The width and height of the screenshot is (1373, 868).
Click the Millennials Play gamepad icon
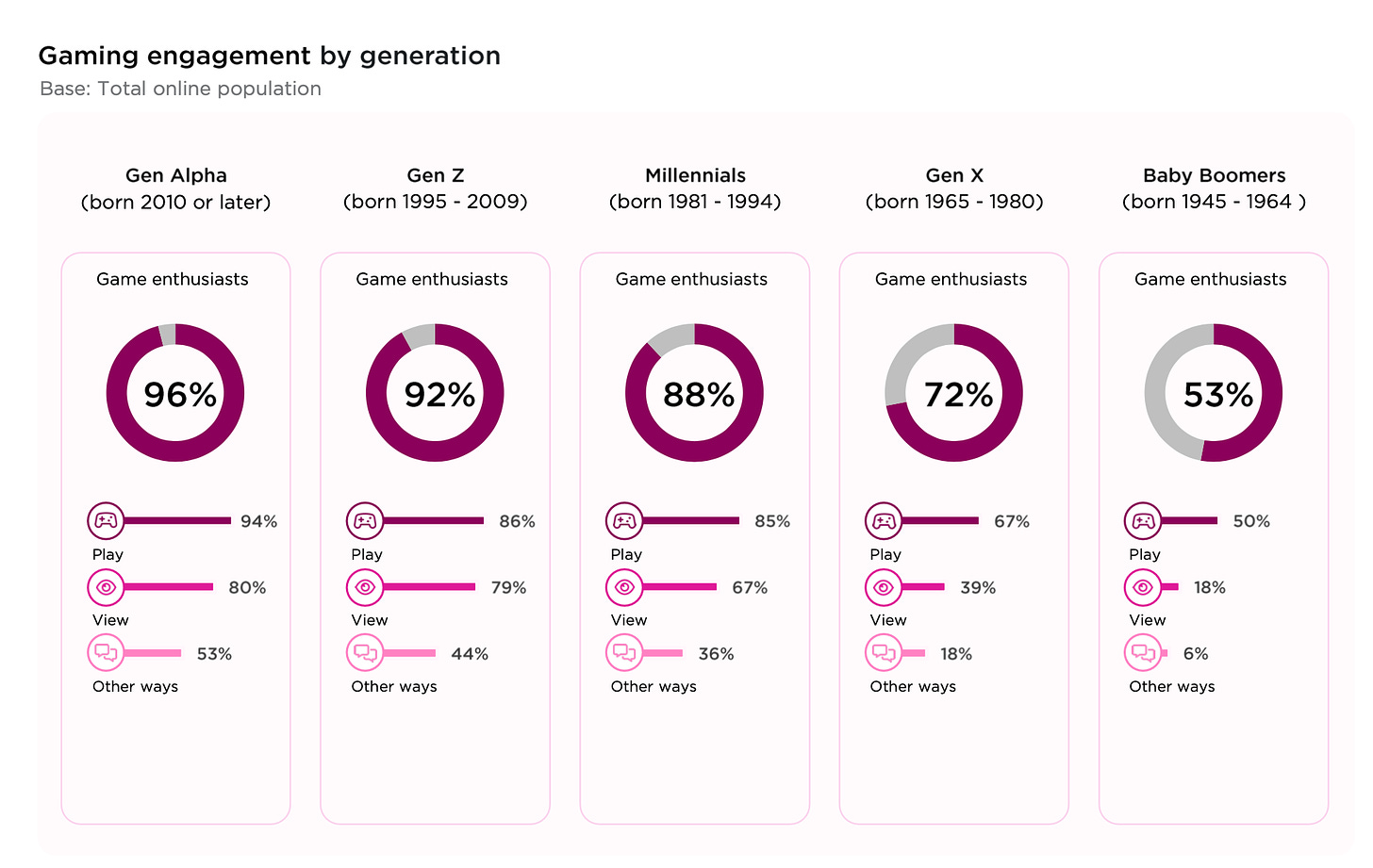tap(624, 520)
